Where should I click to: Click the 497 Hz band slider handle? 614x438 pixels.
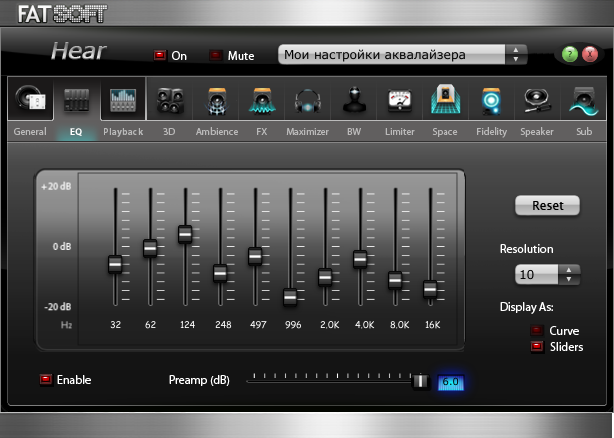pos(255,256)
